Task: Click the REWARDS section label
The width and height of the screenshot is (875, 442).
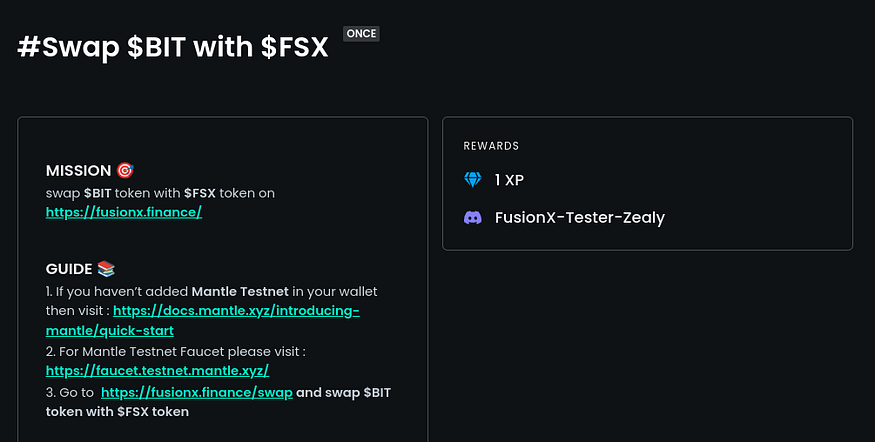Action: pos(491,146)
